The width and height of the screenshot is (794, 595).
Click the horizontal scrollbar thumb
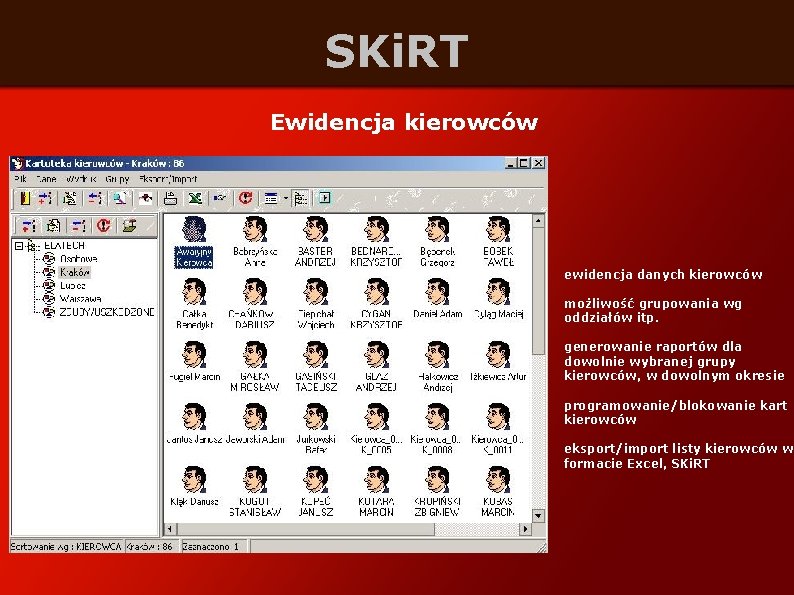pyautogui.click(x=305, y=529)
